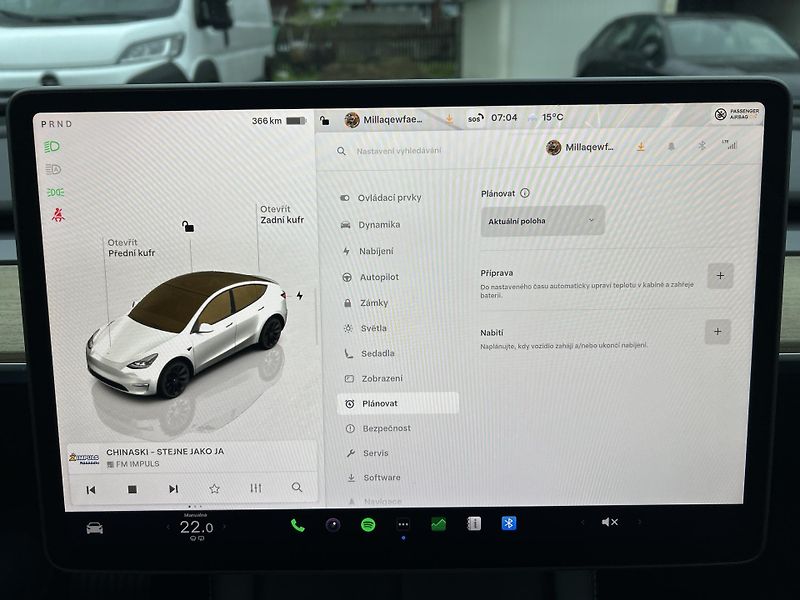Select the Plánovat schedule menu item
The image size is (800, 600).
pos(398,403)
